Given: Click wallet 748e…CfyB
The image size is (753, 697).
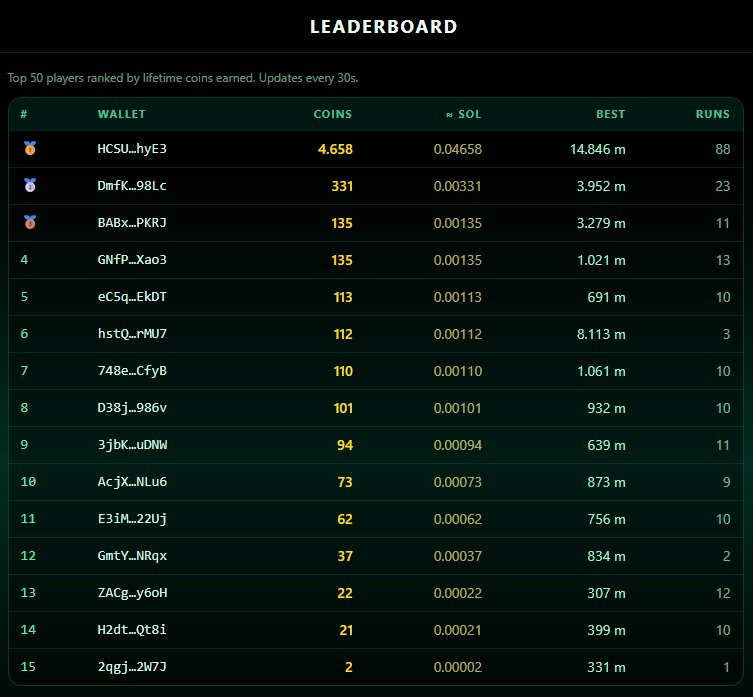Looking at the screenshot, I should click(132, 371).
